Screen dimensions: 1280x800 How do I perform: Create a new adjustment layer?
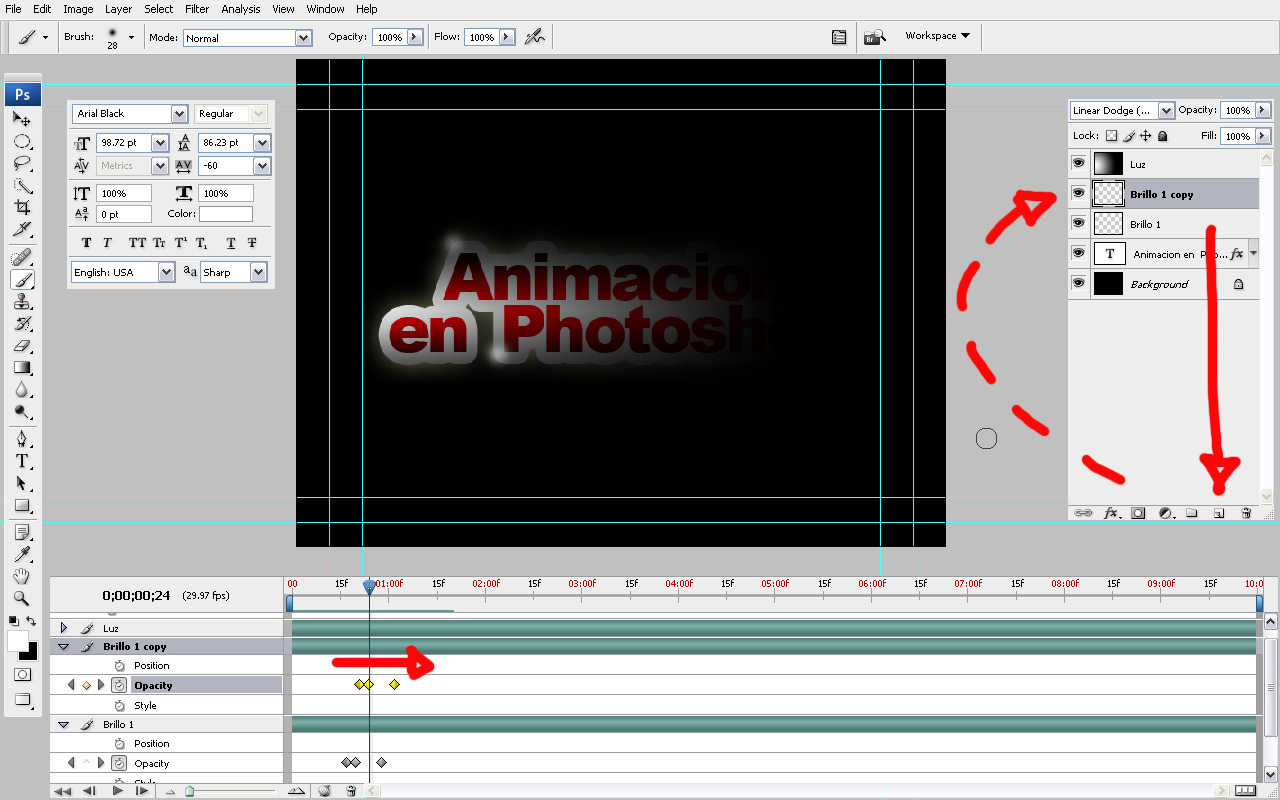(1165, 513)
